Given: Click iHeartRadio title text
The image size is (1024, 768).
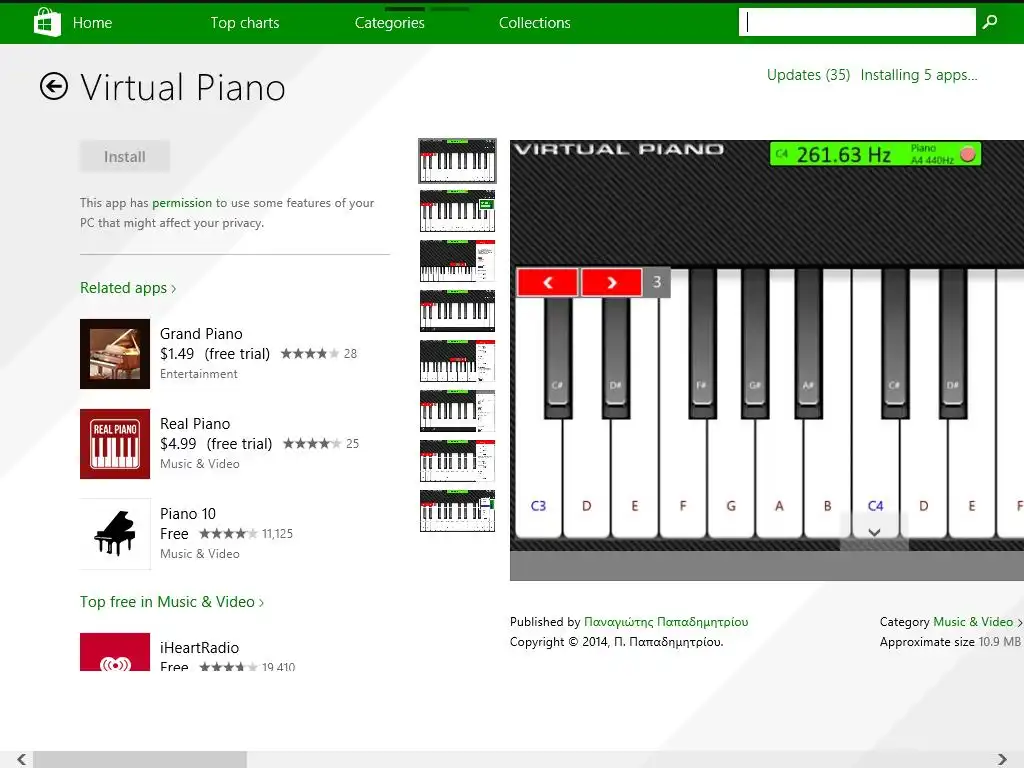Looking at the screenshot, I should pyautogui.click(x=200, y=648).
